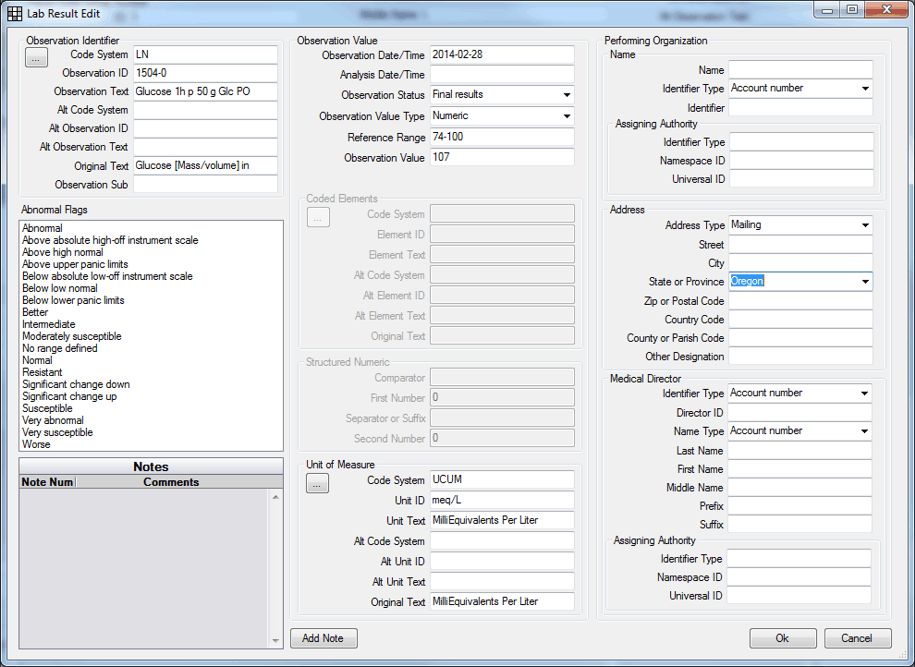Click the Notes panel scrollbar down arrow

pyautogui.click(x=277, y=641)
